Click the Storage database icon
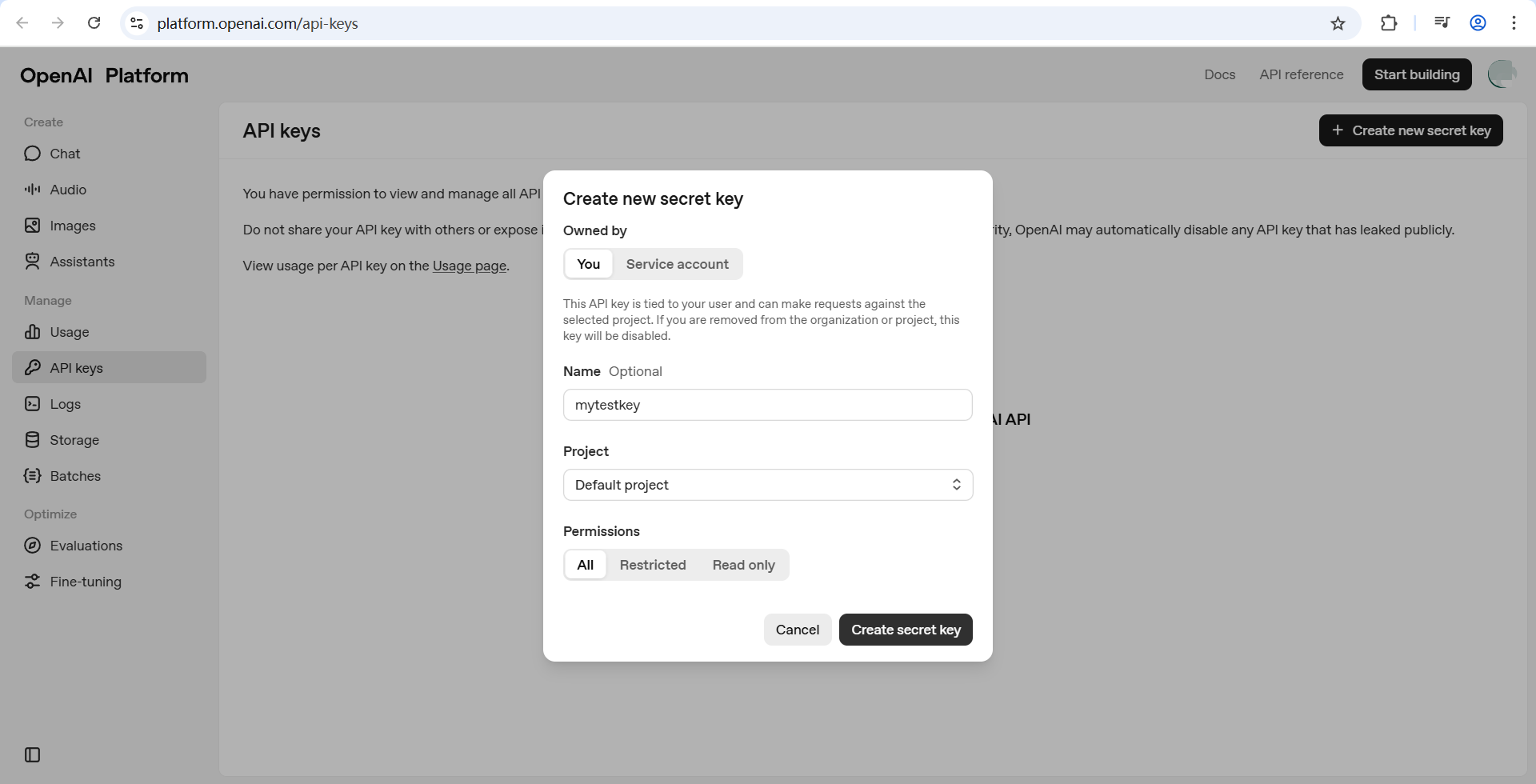1536x784 pixels. coord(32,440)
